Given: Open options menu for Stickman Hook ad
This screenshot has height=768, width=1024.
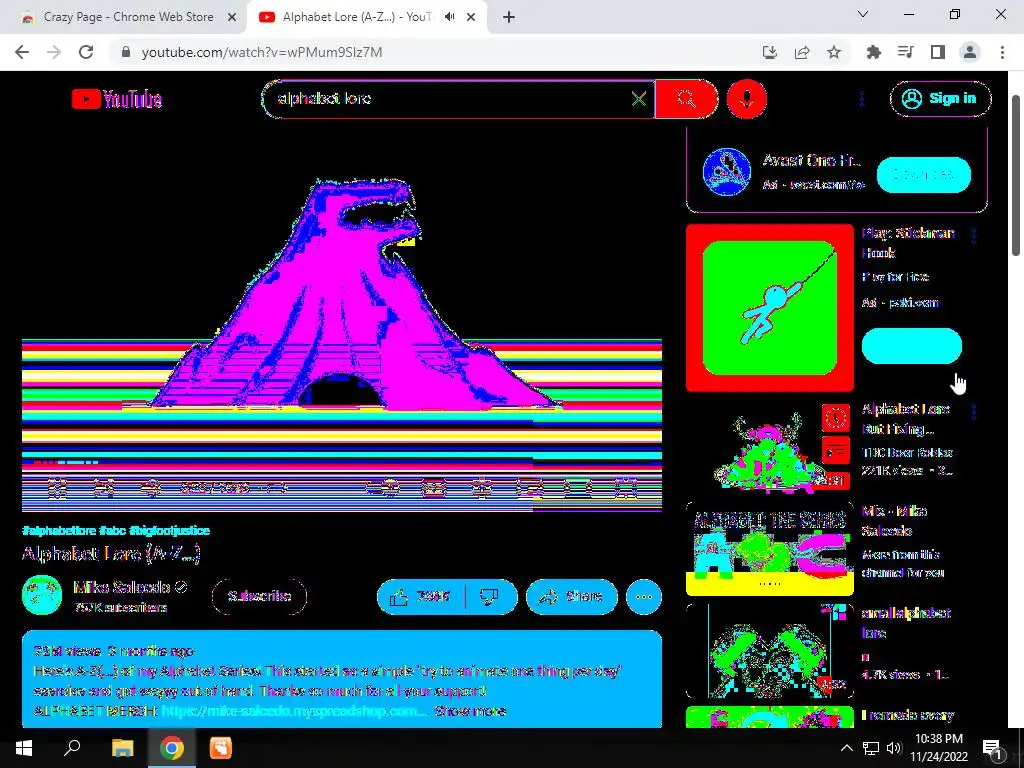Looking at the screenshot, I should (x=974, y=235).
